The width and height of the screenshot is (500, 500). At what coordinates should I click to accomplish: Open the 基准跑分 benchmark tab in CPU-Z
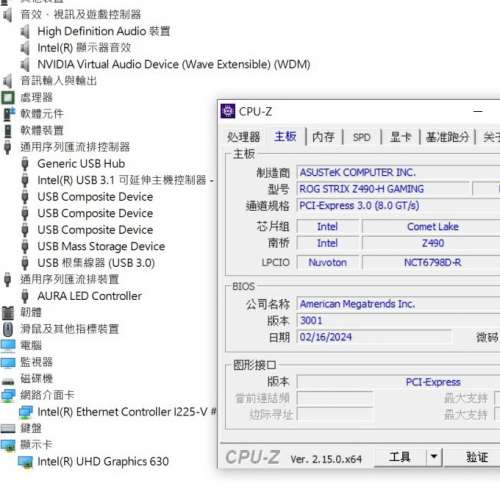click(447, 137)
